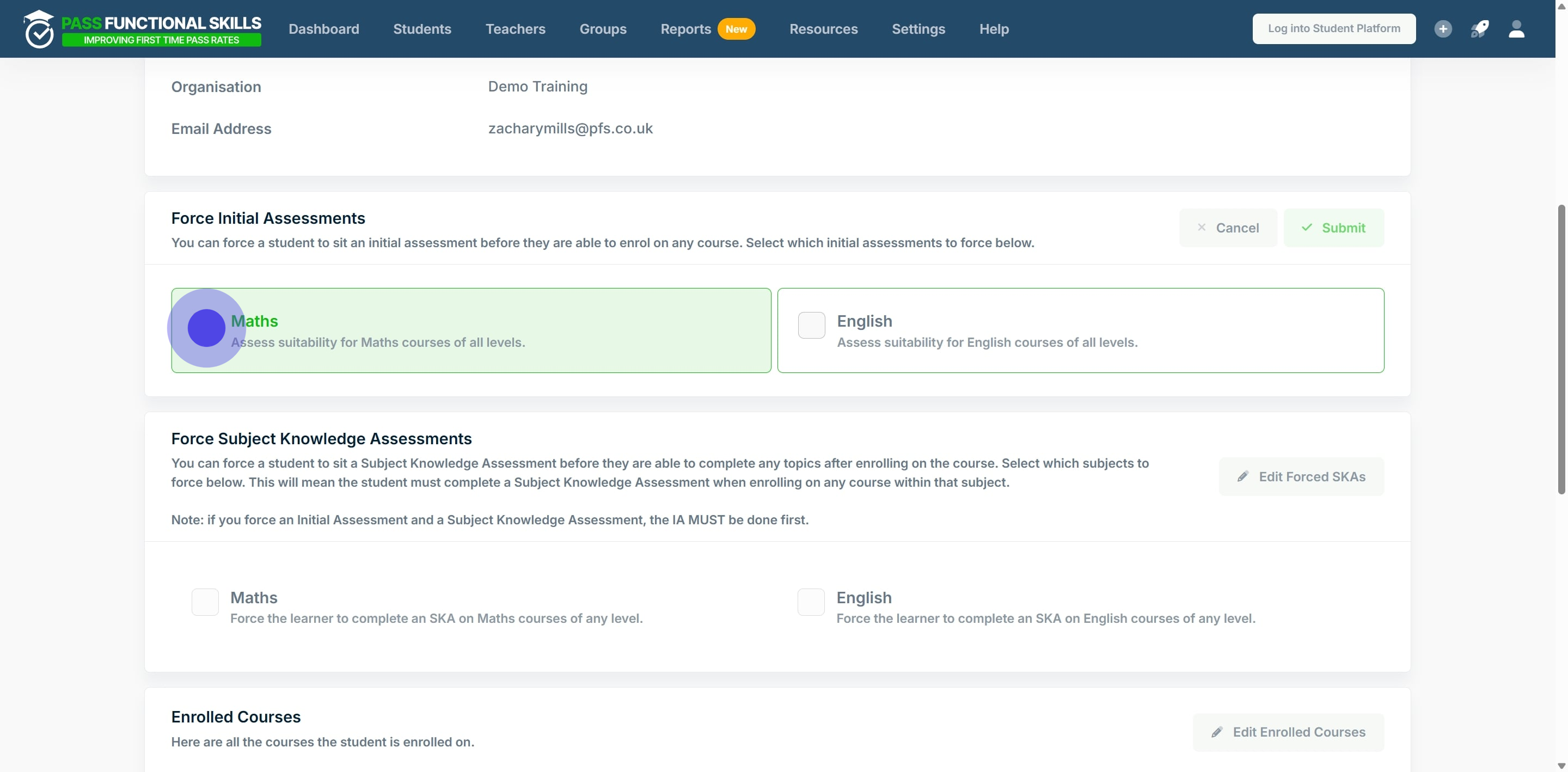Image resolution: width=1568 pixels, height=772 pixels.
Task: Select the English initial assessment card
Action: [1080, 330]
